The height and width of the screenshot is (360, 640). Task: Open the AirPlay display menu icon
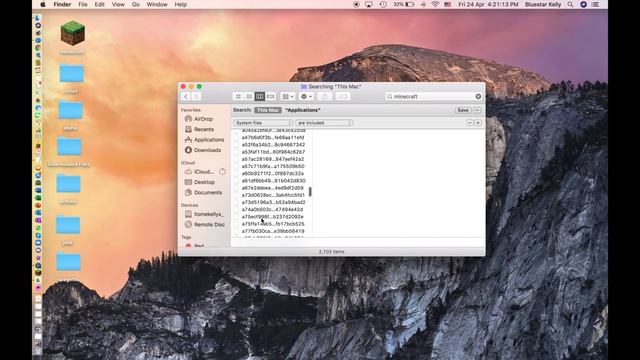(369, 4)
